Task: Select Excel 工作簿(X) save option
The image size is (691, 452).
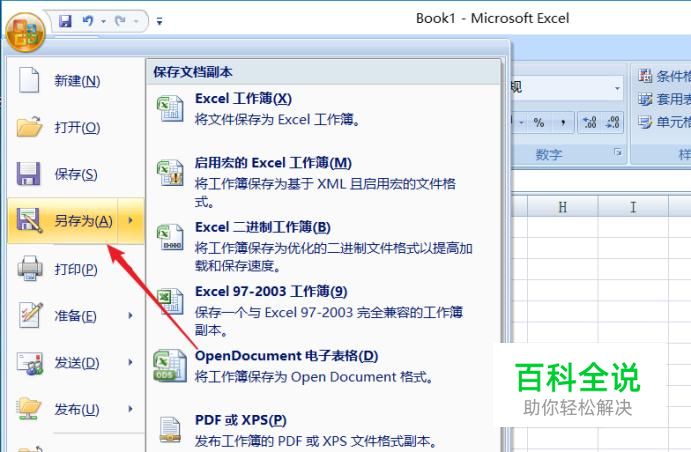Action: 324,108
